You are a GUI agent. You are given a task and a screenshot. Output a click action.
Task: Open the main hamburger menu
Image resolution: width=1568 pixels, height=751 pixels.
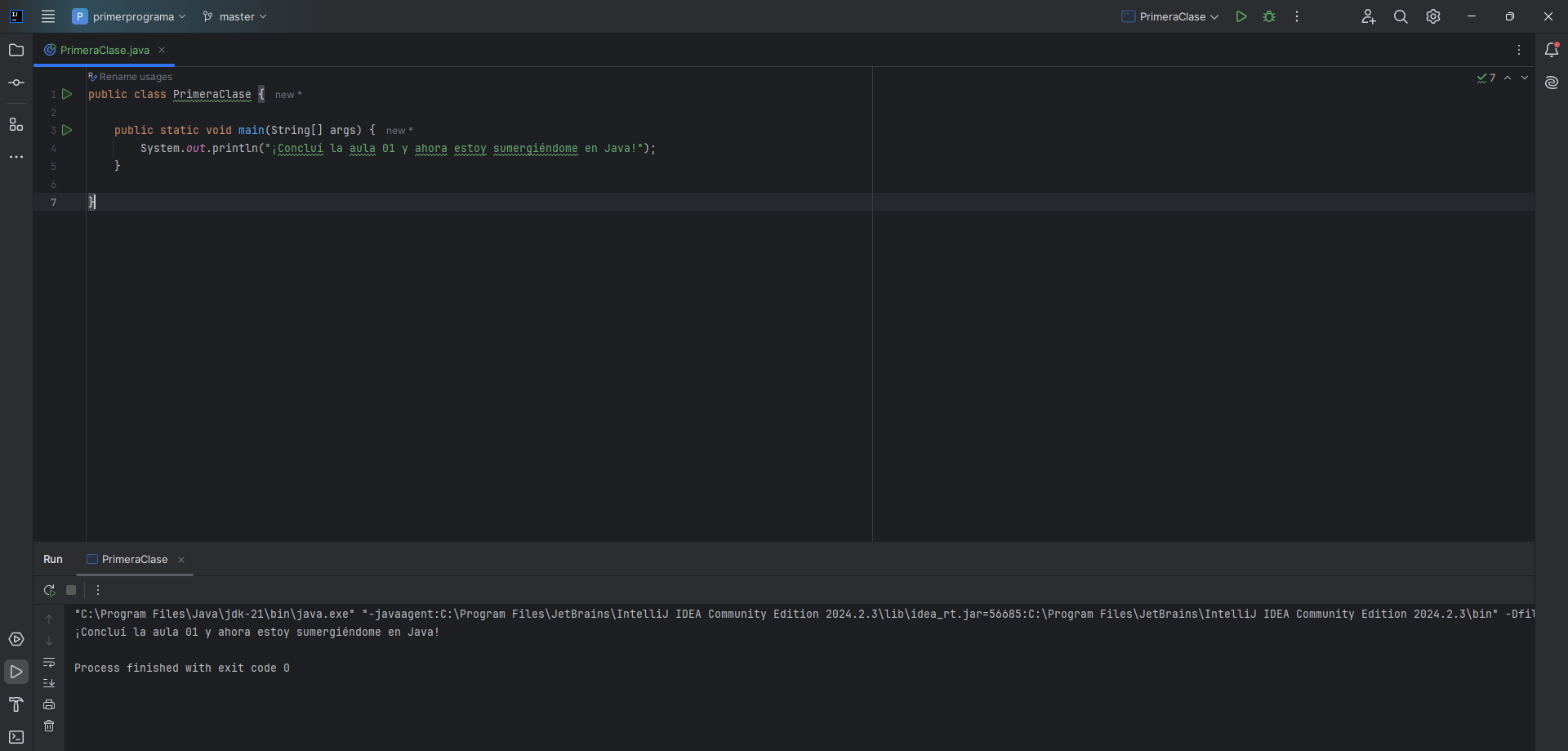[x=48, y=16]
